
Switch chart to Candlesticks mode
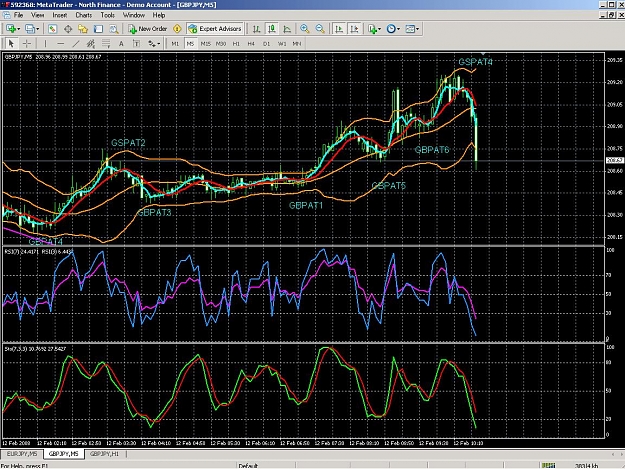tap(272, 29)
